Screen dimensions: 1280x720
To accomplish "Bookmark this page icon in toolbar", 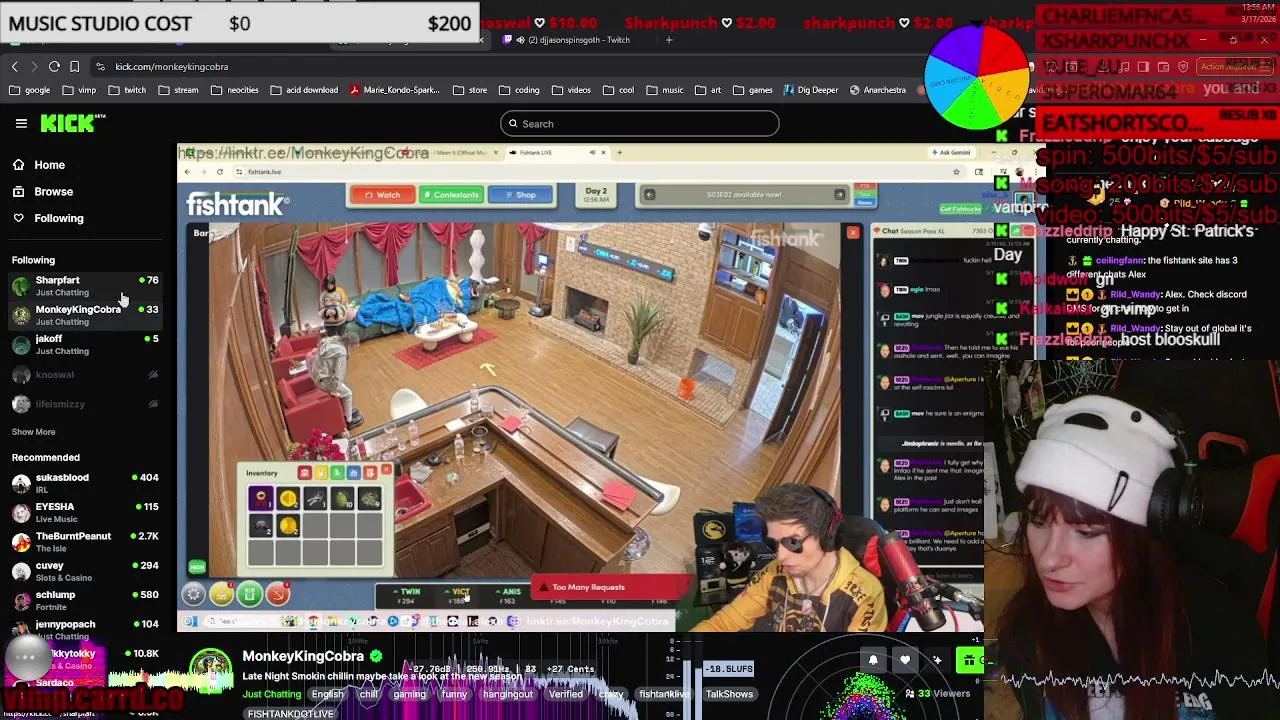I will click(x=74, y=66).
